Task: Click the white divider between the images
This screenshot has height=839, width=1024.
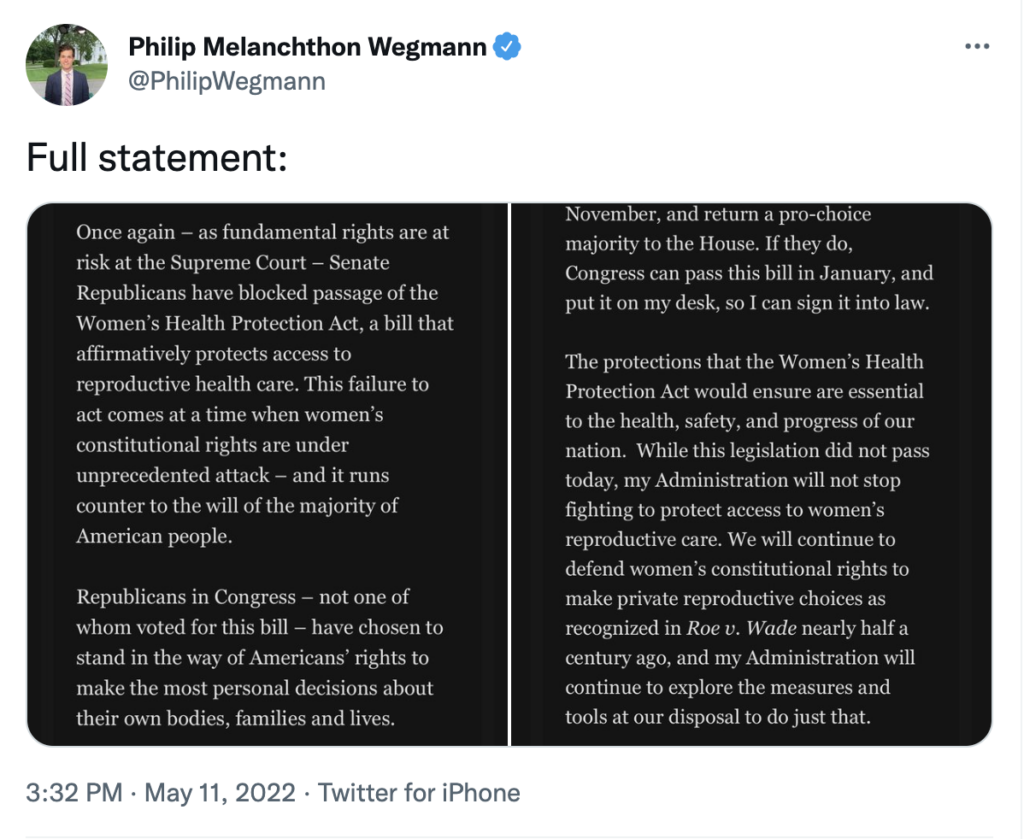Action: (x=510, y=474)
